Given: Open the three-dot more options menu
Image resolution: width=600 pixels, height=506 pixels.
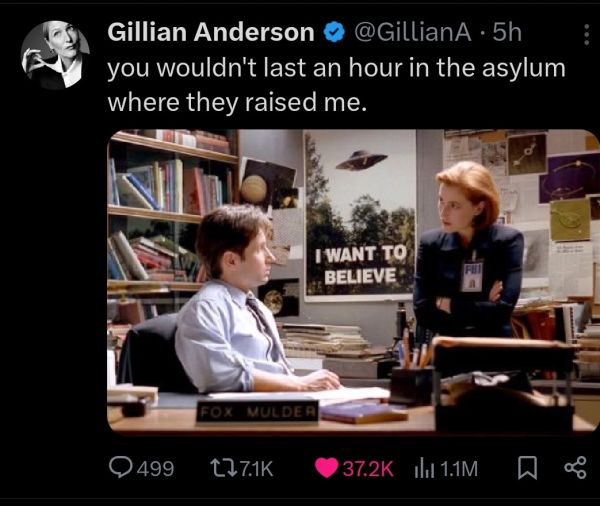Looking at the screenshot, I should click(586, 35).
